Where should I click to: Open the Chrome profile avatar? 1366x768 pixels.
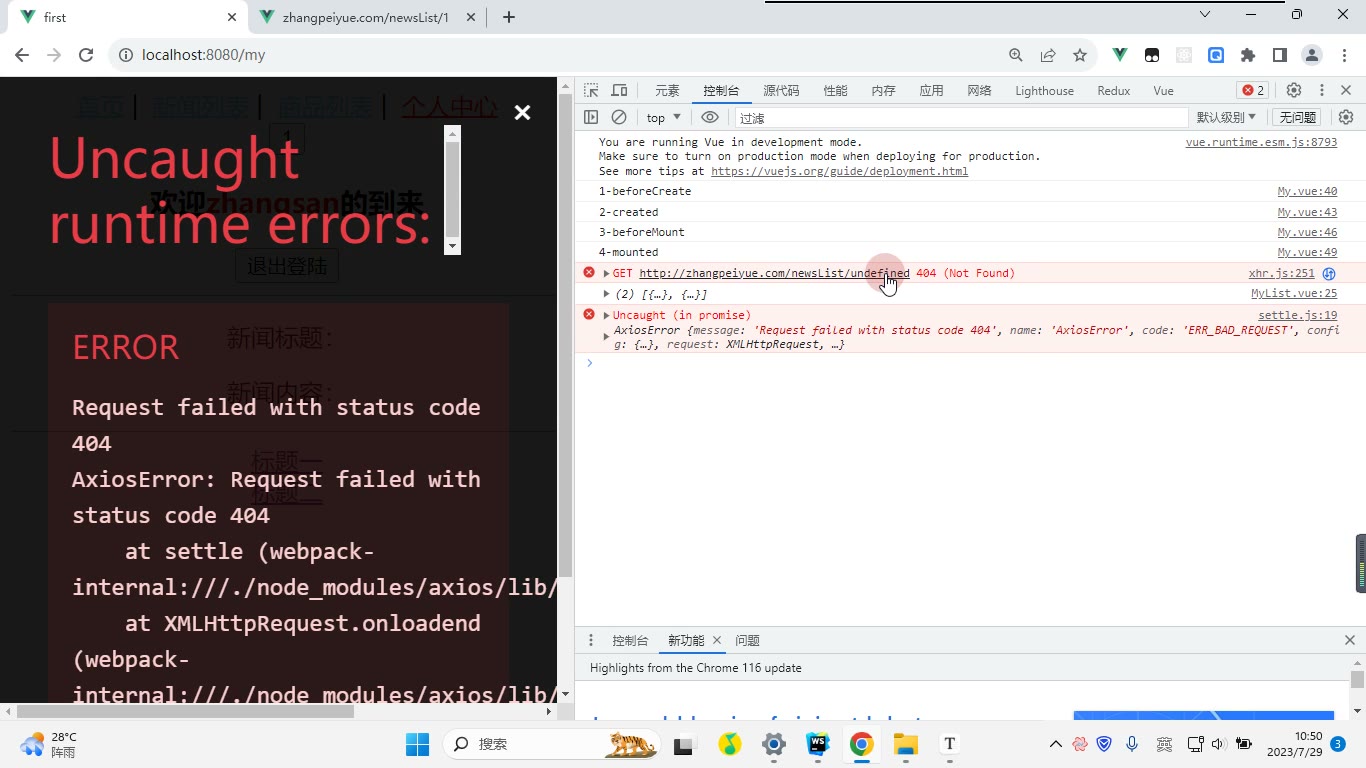click(x=1311, y=55)
